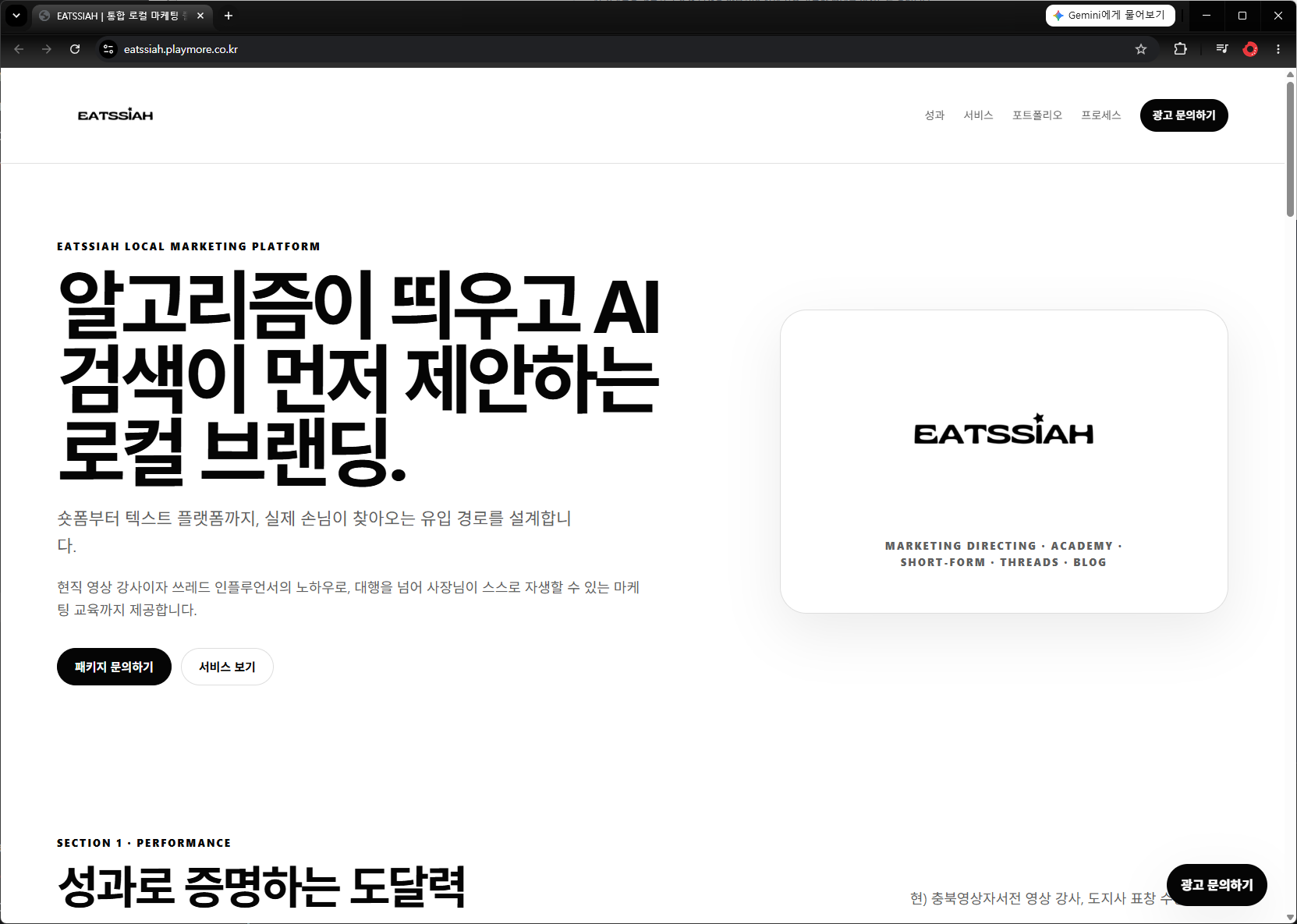Viewport: 1297px width, 924px height.
Task: View site information icon in address bar
Action: click(x=108, y=49)
